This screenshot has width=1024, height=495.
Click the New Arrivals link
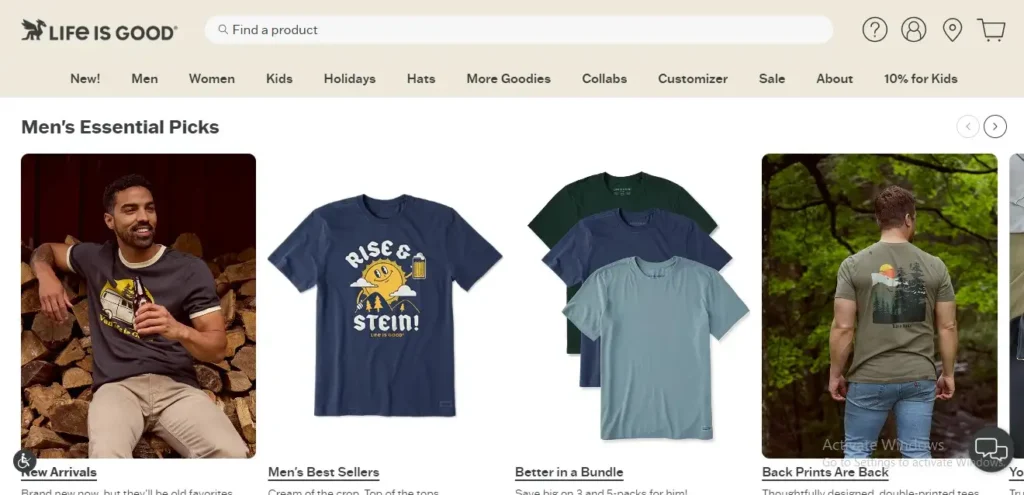tap(60, 472)
